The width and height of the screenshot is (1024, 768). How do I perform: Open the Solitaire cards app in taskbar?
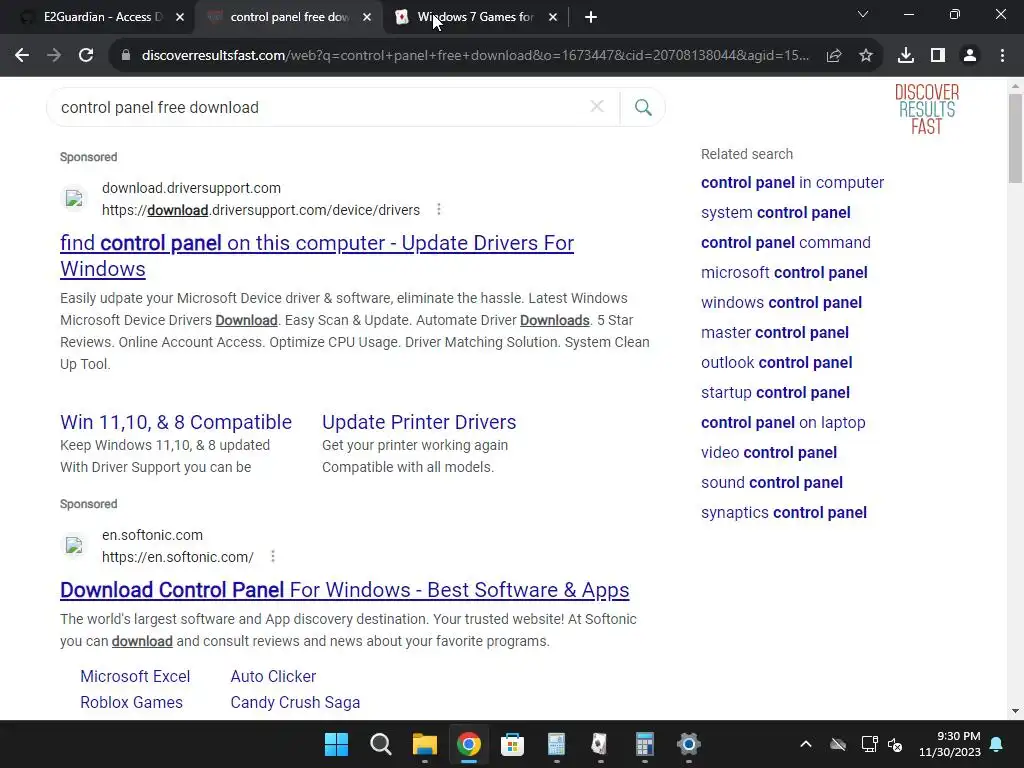600,744
